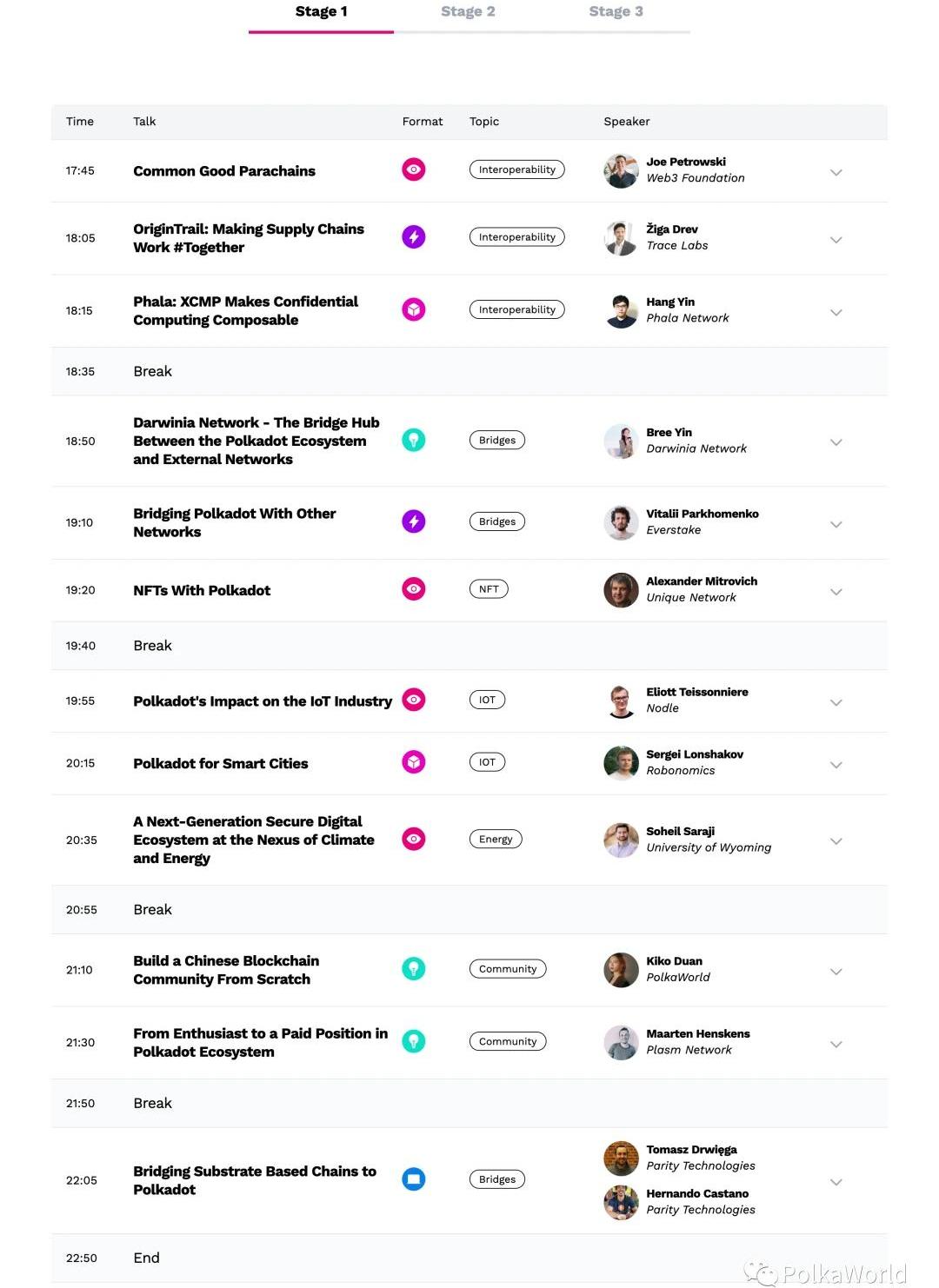Click the lightning format icon for OriginTrail talk
This screenshot has height=1288, width=939.
[413, 236]
